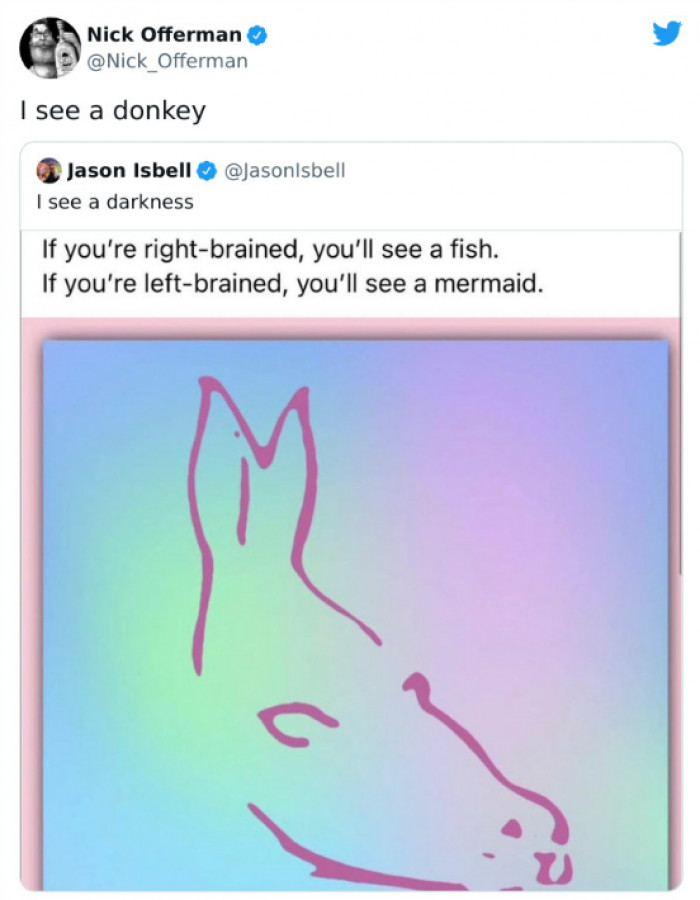Click the Twitter bird logo
The image size is (700, 900).
point(666,35)
